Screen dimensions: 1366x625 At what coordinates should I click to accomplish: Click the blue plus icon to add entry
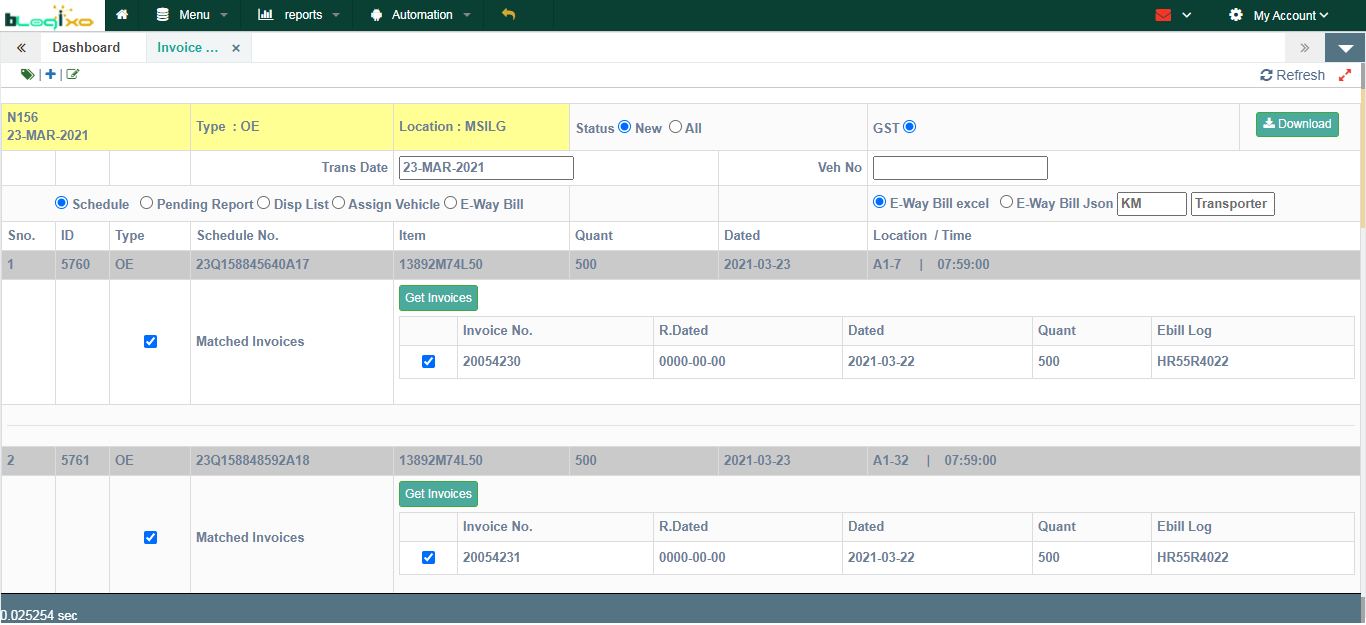pyautogui.click(x=50, y=74)
